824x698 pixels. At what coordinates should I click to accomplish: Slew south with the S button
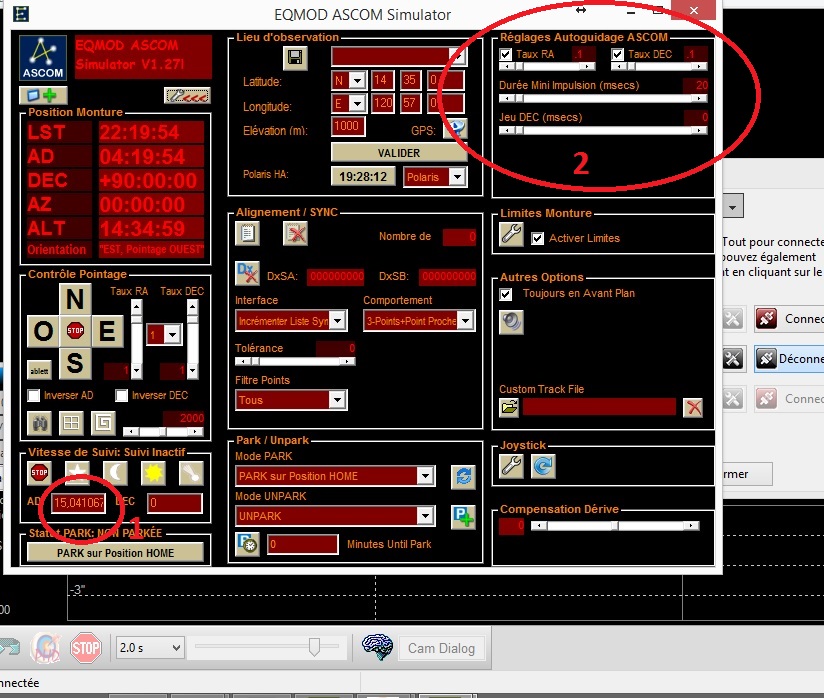pyautogui.click(x=75, y=363)
